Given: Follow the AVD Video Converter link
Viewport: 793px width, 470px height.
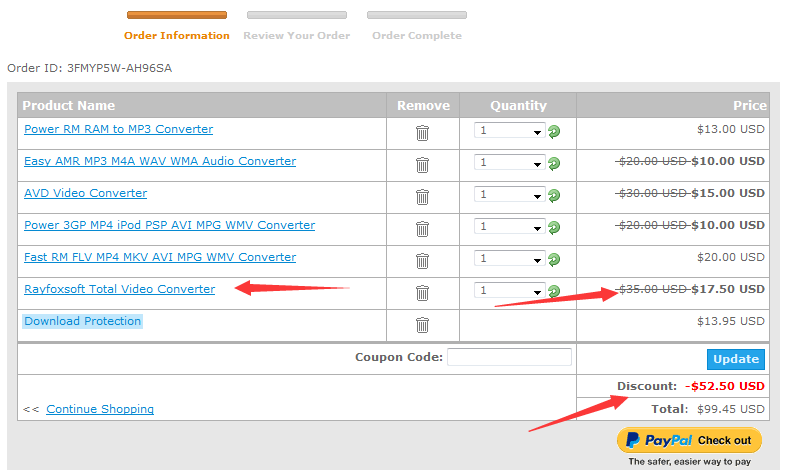Looking at the screenshot, I should click(85, 193).
